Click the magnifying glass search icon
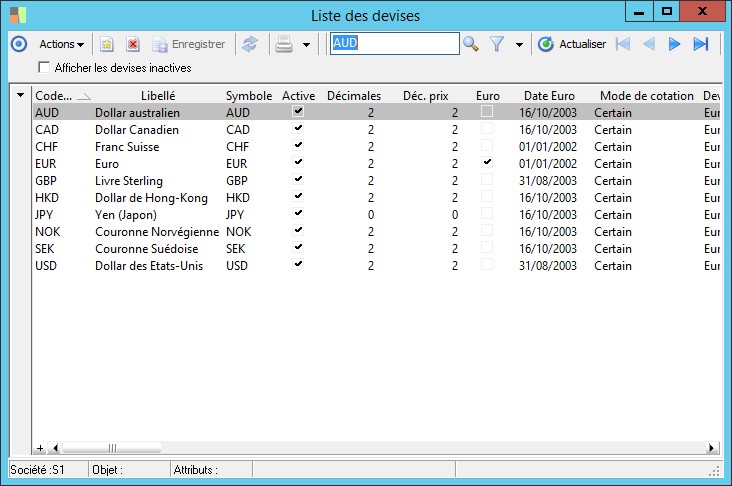The height and width of the screenshot is (486, 732). [471, 44]
